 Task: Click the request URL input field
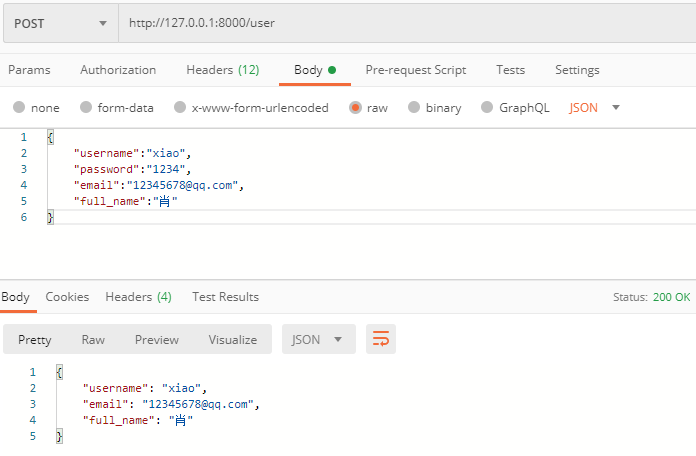pyautogui.click(x=400, y=23)
